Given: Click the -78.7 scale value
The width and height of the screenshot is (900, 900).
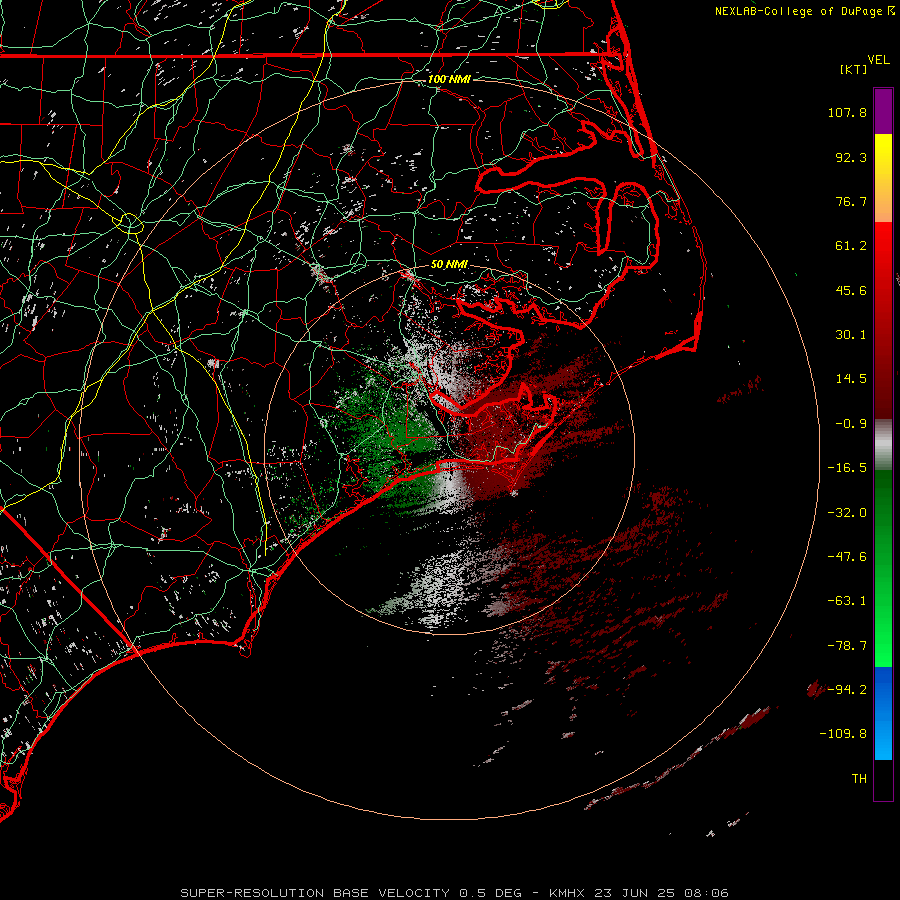Looking at the screenshot, I should [x=847, y=646].
